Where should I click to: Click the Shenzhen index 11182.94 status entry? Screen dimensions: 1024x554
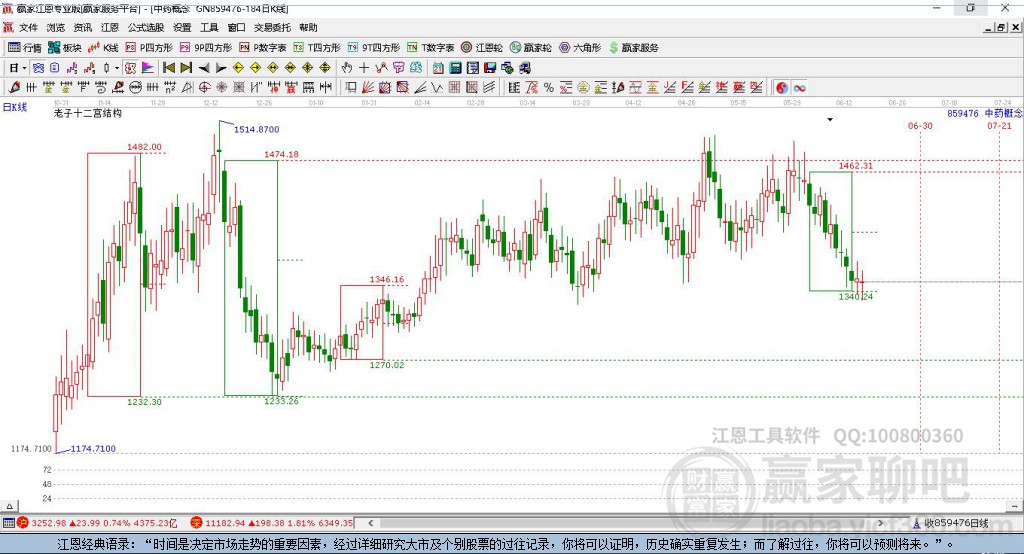(272, 523)
